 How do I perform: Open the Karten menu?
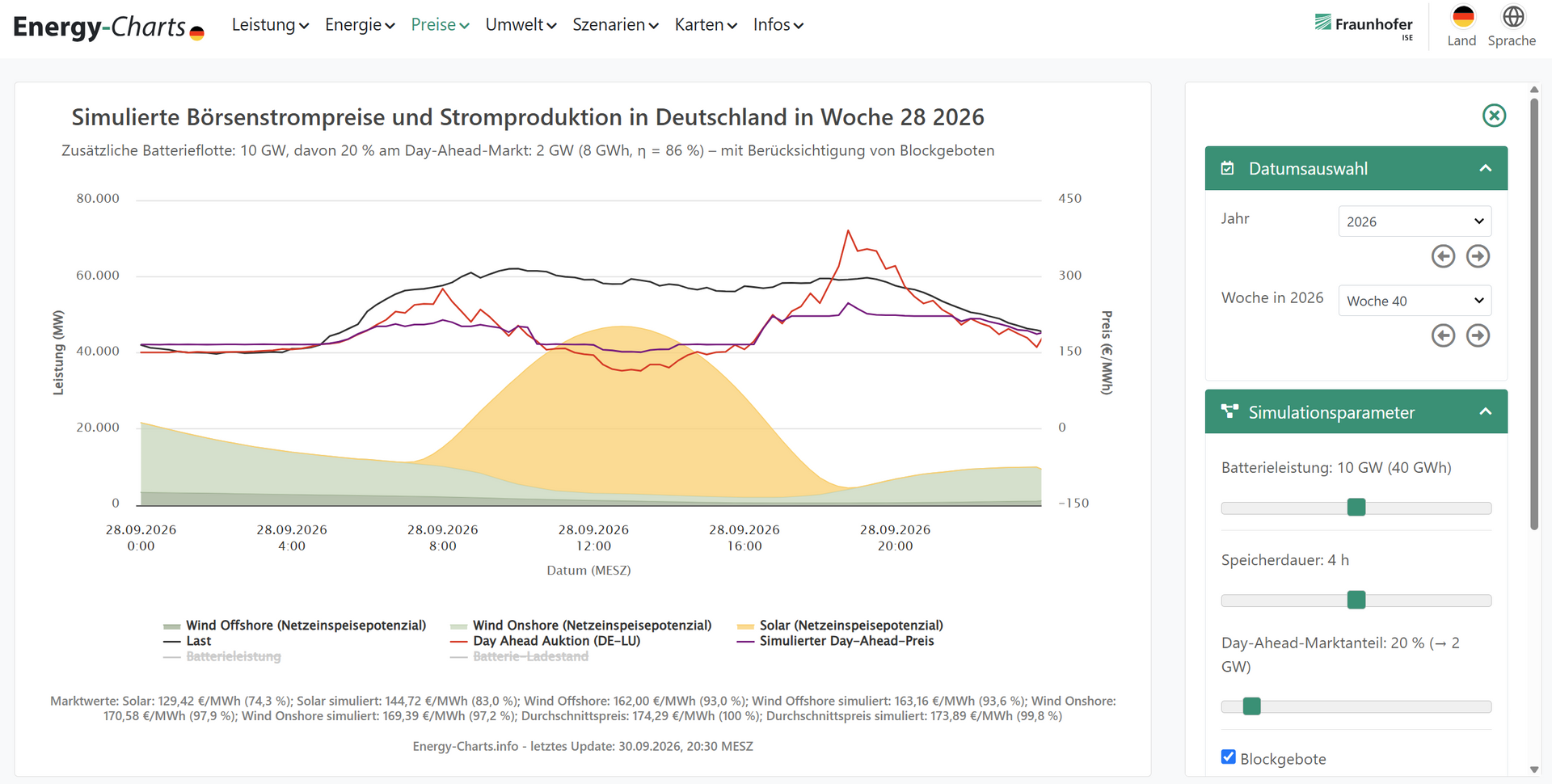click(706, 25)
